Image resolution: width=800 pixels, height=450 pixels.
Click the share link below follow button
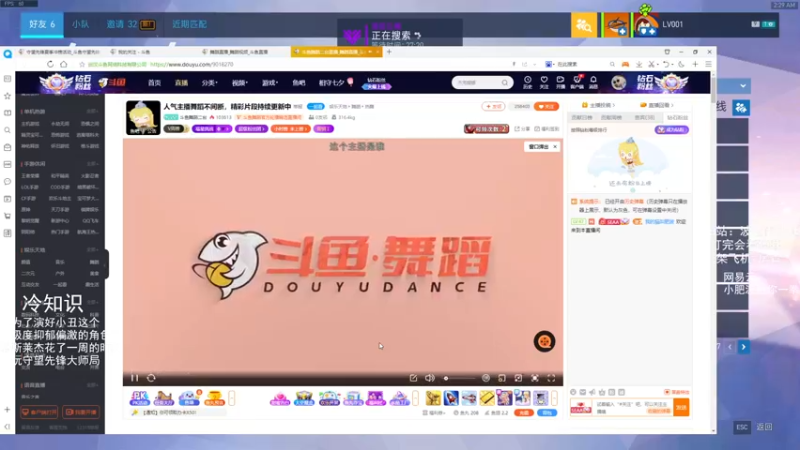point(522,129)
